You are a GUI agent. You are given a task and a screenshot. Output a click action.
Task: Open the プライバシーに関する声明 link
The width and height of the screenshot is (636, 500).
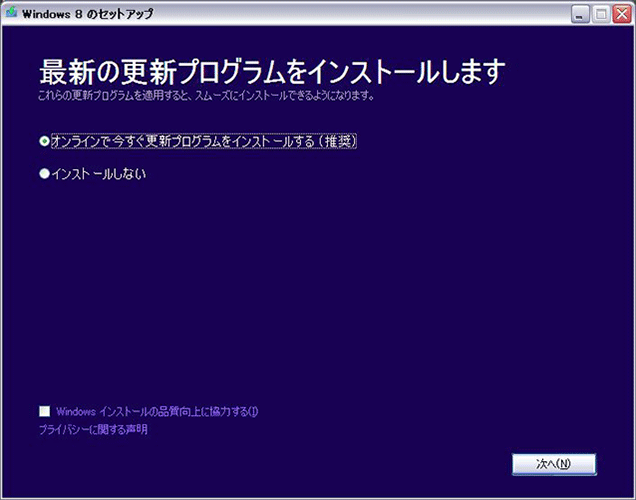pyautogui.click(x=93, y=429)
